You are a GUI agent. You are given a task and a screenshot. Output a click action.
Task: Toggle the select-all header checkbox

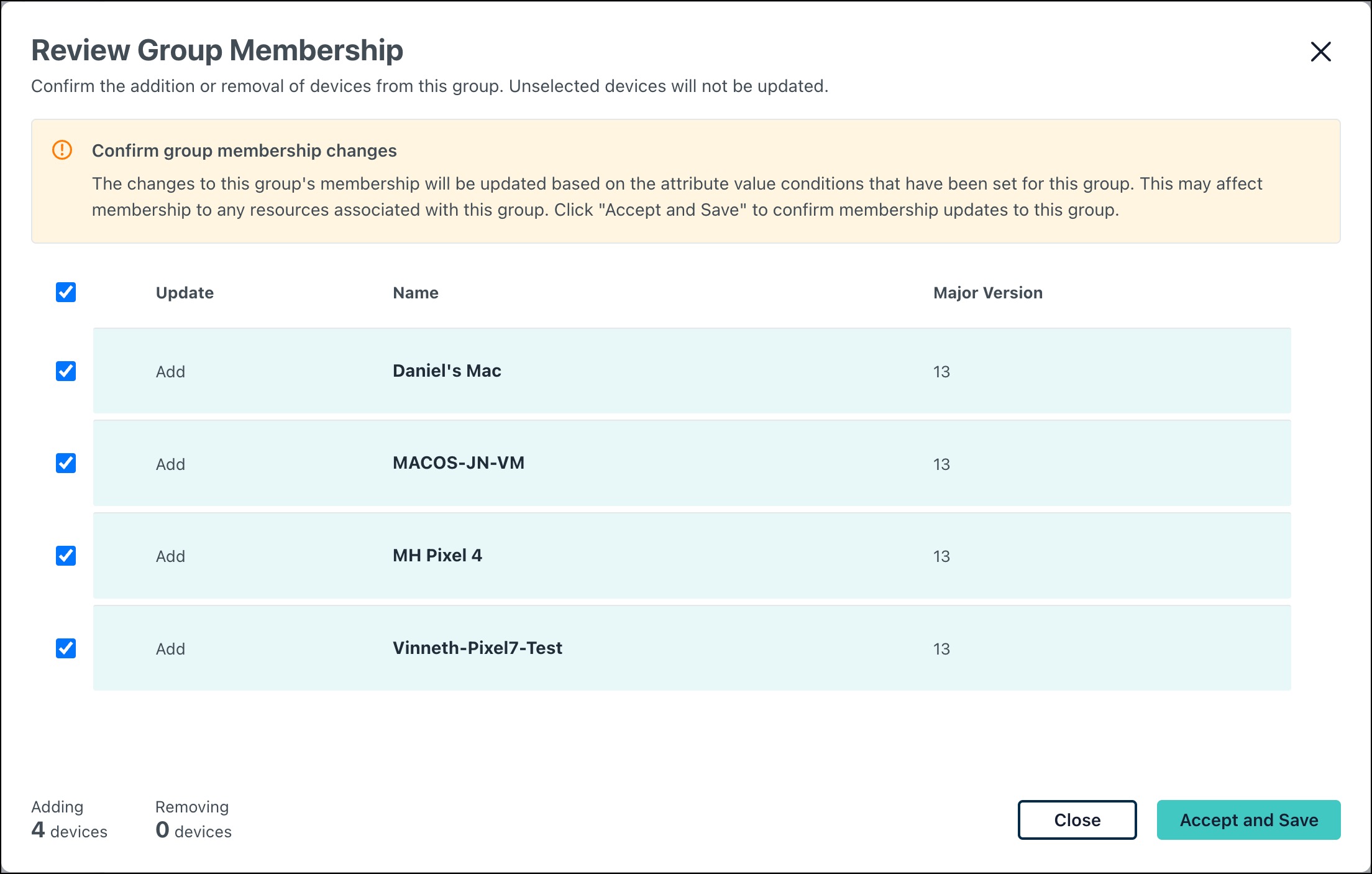pos(66,292)
